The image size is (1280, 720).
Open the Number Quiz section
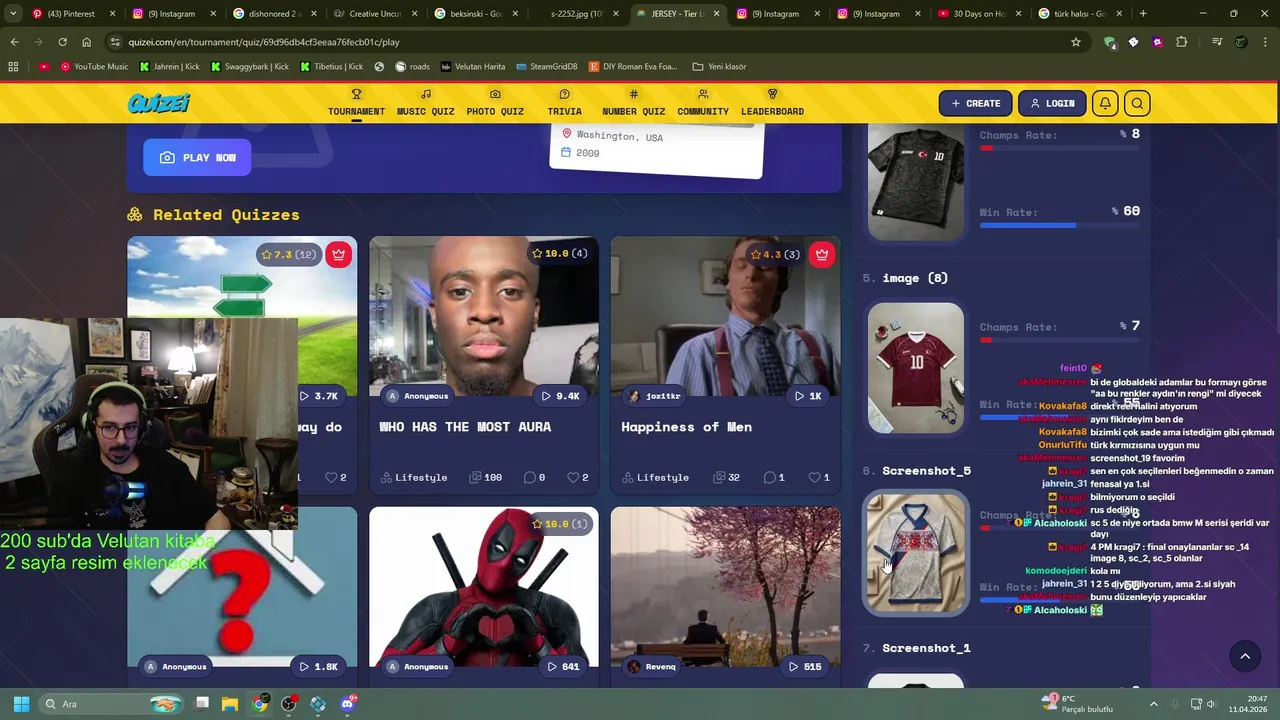633,103
